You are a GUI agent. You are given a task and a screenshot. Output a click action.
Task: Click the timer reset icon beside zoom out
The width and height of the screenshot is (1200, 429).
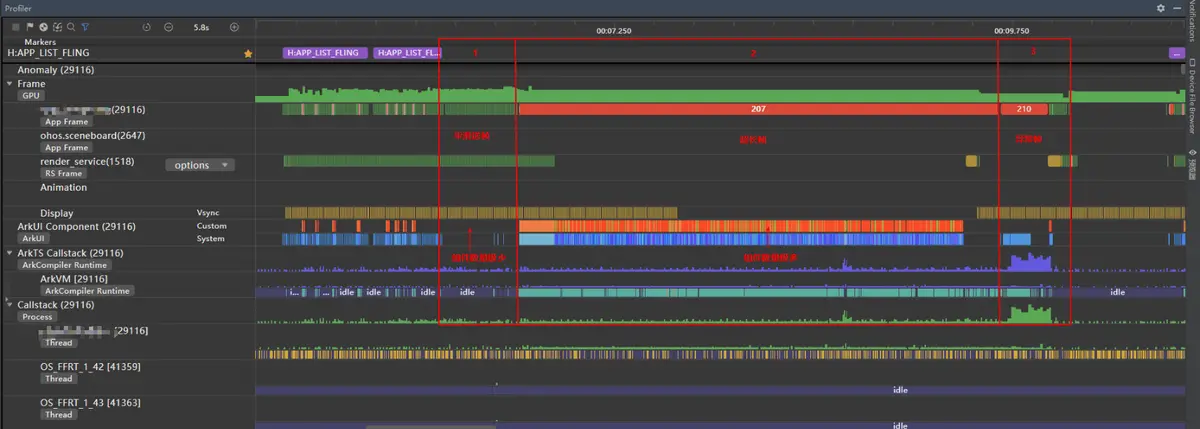tap(147, 27)
